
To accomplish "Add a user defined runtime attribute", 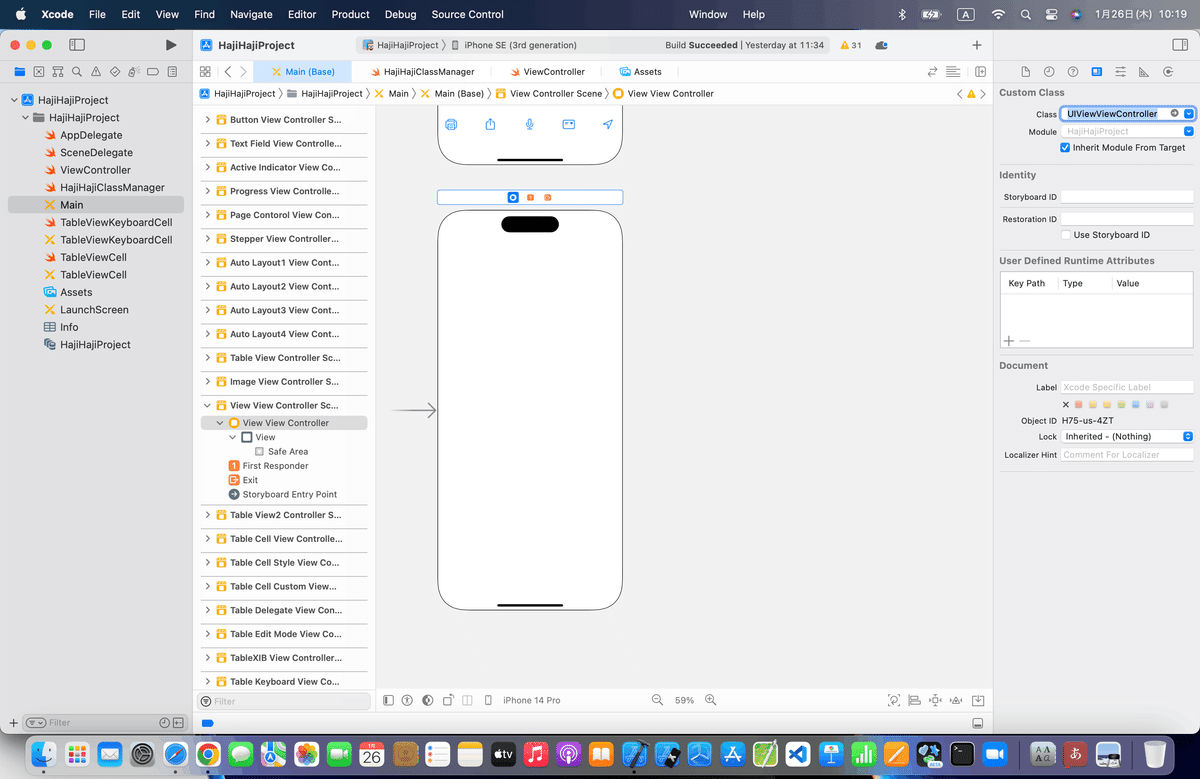I will pos(1008,341).
